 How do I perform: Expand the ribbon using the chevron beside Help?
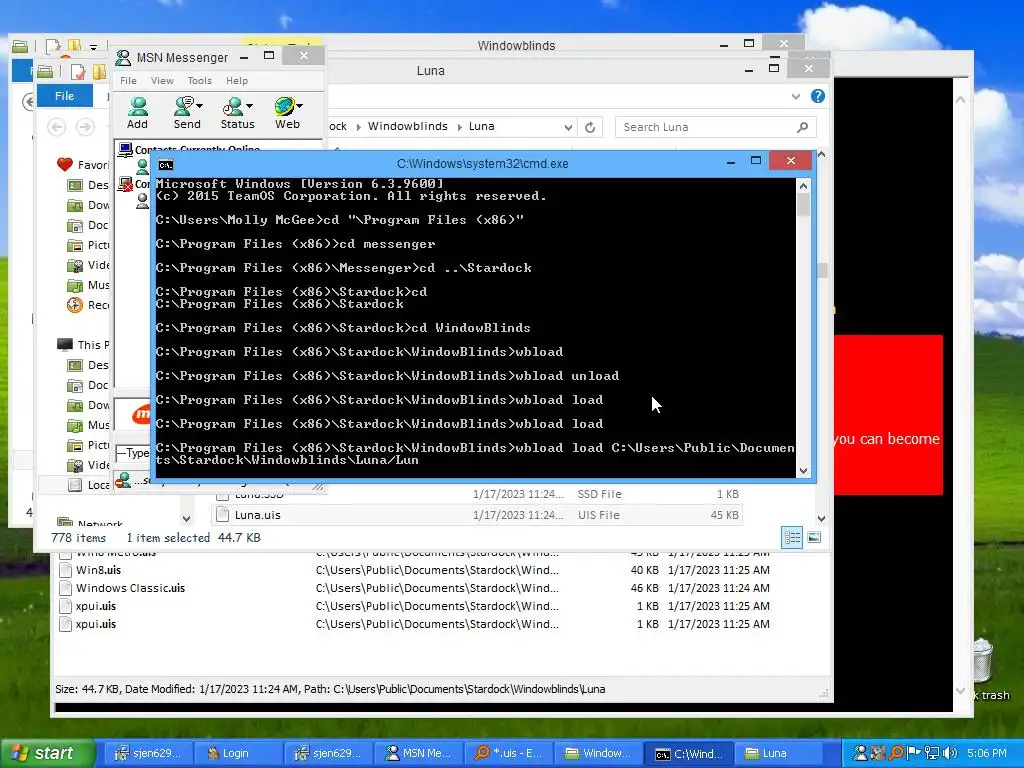pos(795,97)
